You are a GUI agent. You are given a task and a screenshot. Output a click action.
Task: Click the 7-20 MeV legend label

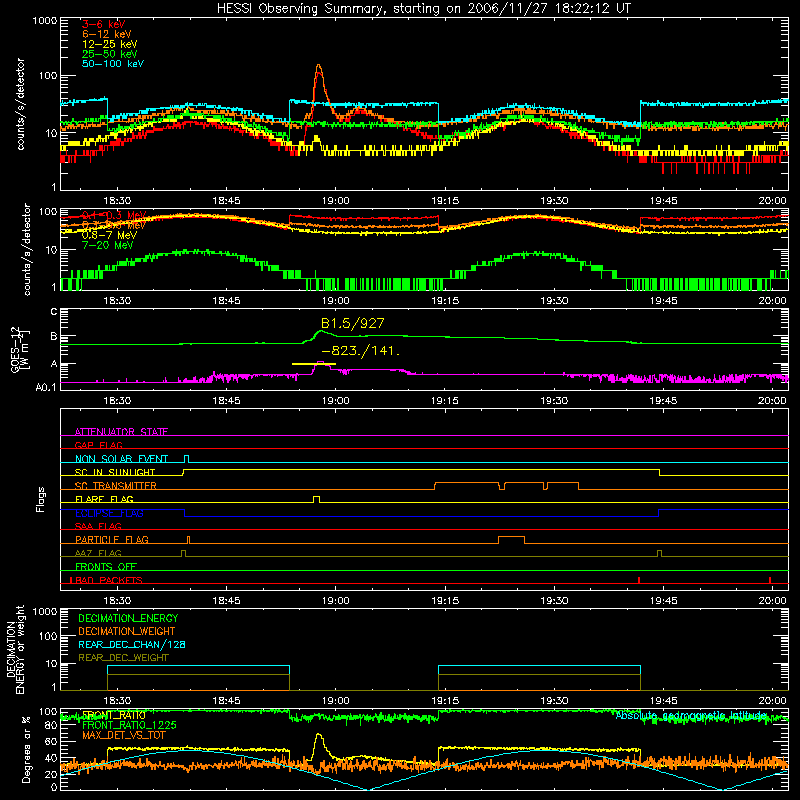click(x=108, y=245)
